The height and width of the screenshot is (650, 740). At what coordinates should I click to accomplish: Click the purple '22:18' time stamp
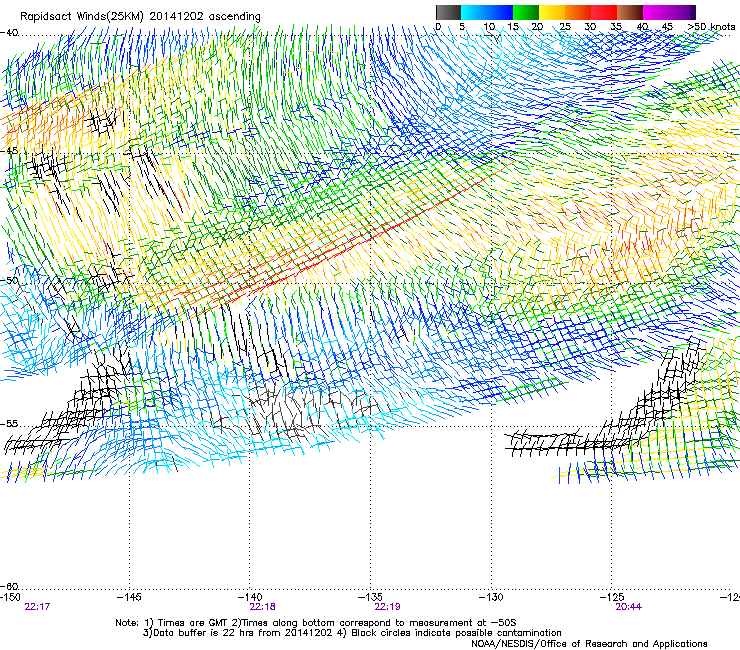[262, 607]
